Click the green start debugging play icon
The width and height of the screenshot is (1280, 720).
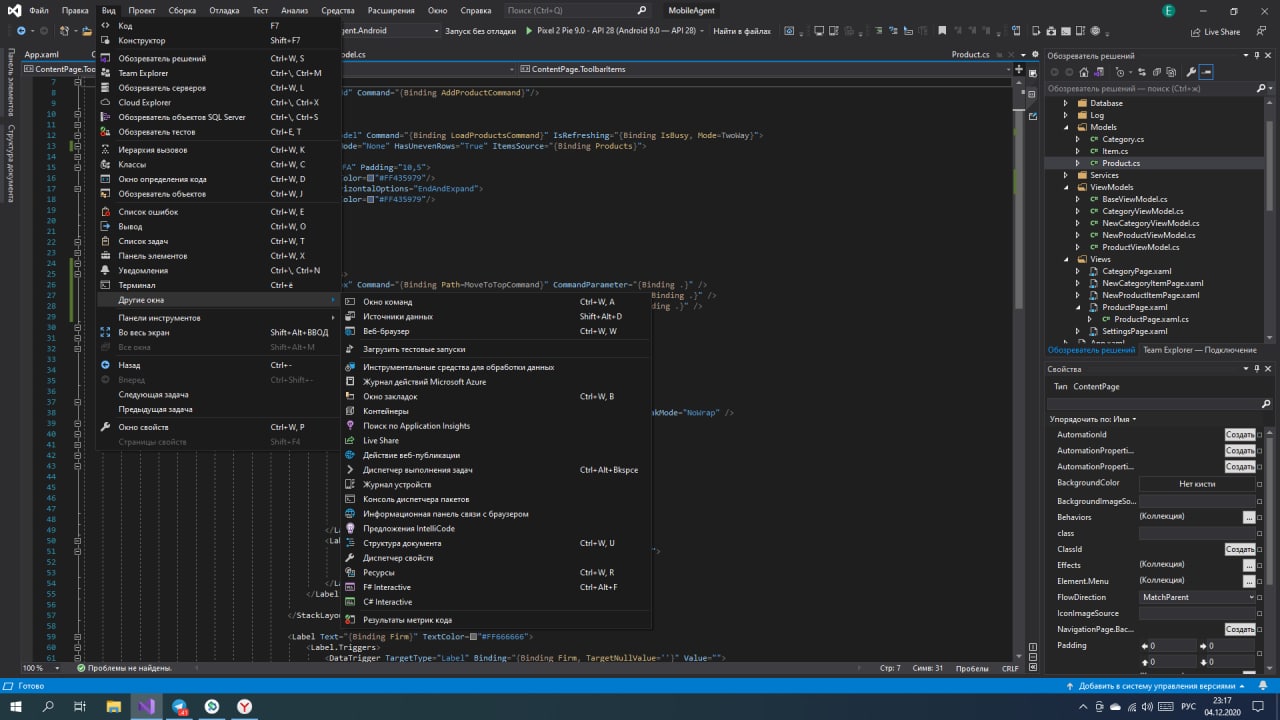529,31
